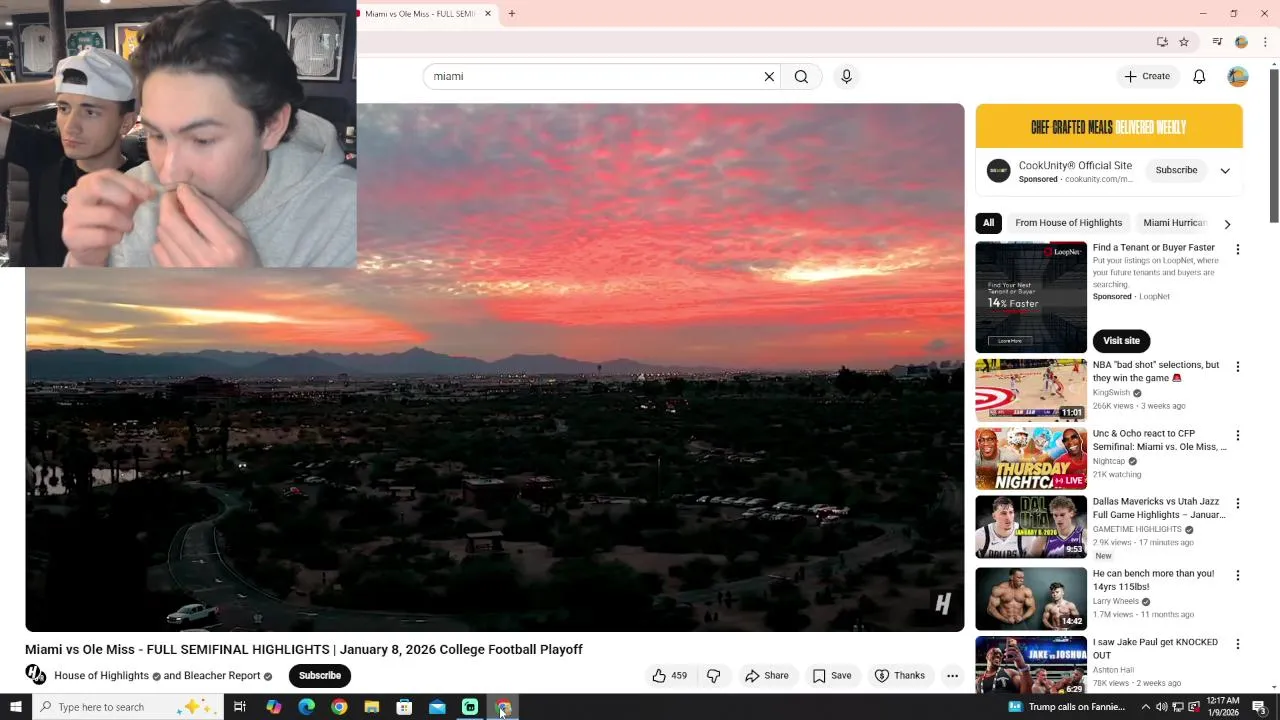
Task: Show hidden system tray icons
Action: (x=1146, y=707)
